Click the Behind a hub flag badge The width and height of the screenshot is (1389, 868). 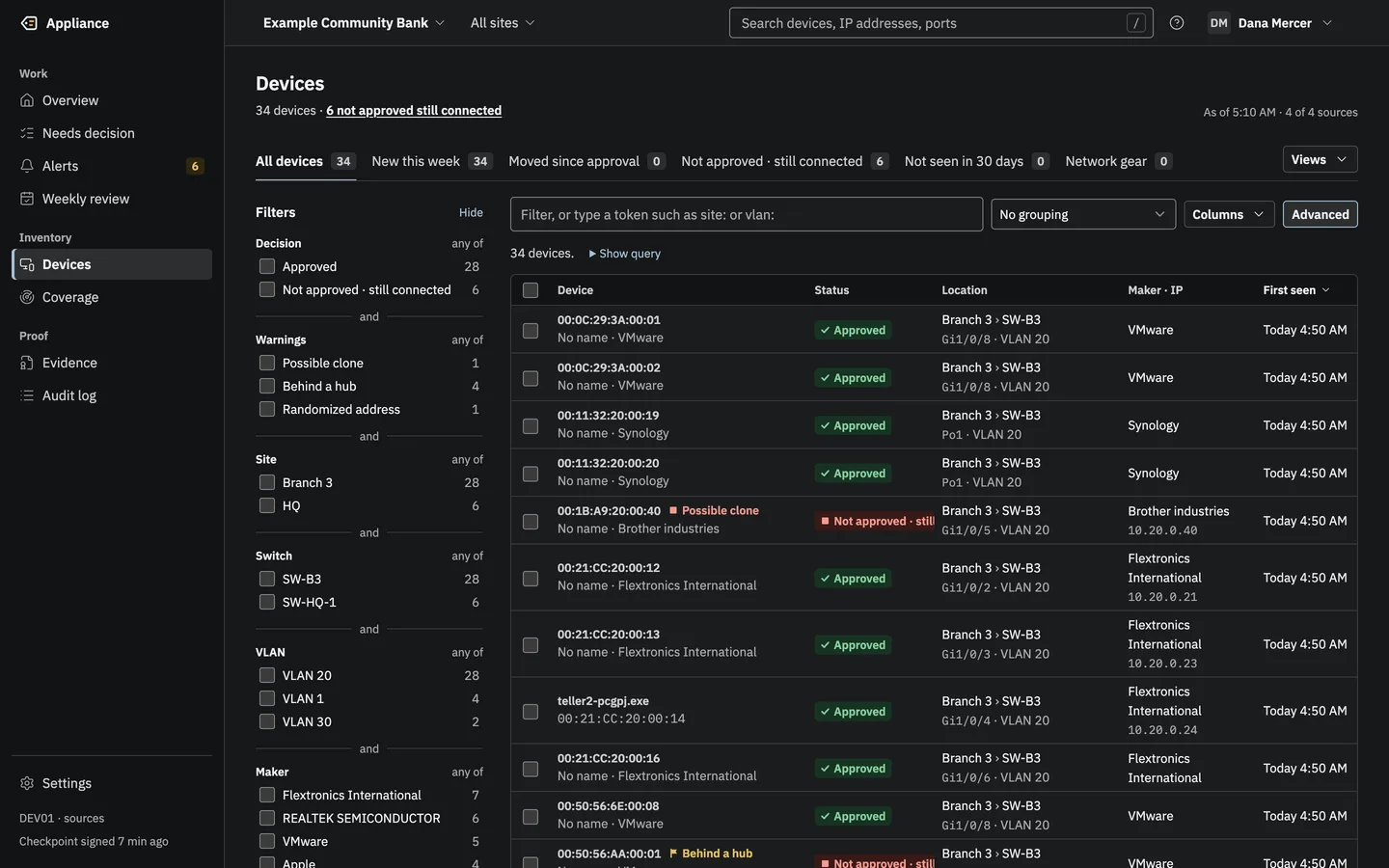tap(711, 854)
